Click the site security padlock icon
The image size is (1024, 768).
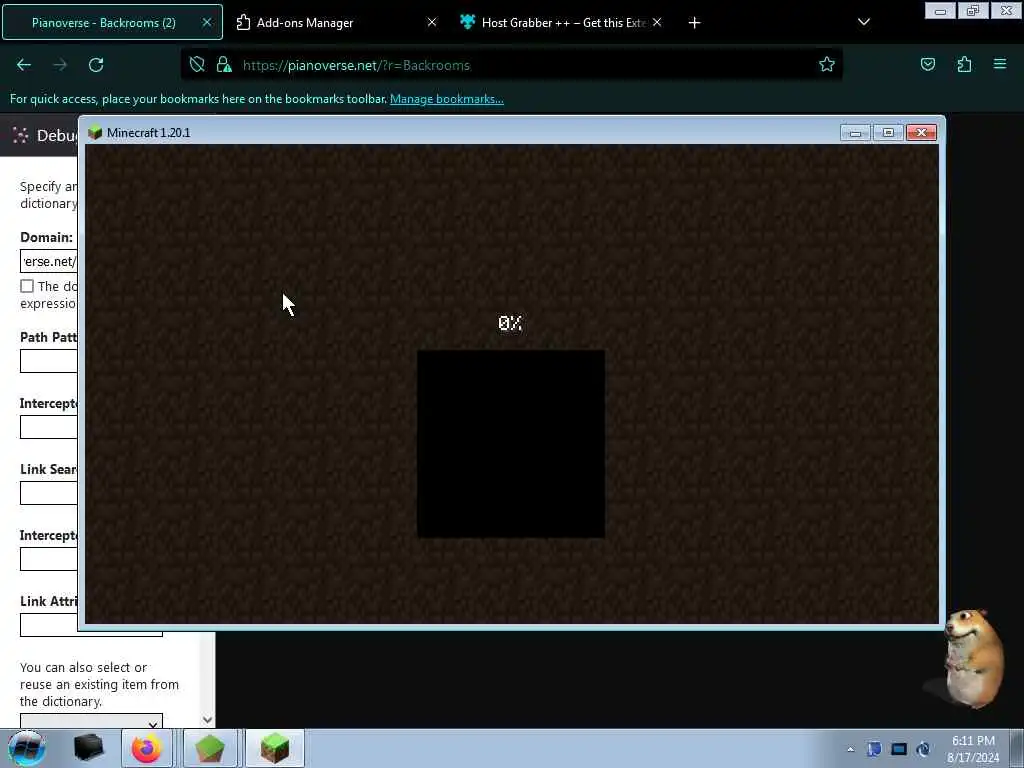tap(224, 65)
